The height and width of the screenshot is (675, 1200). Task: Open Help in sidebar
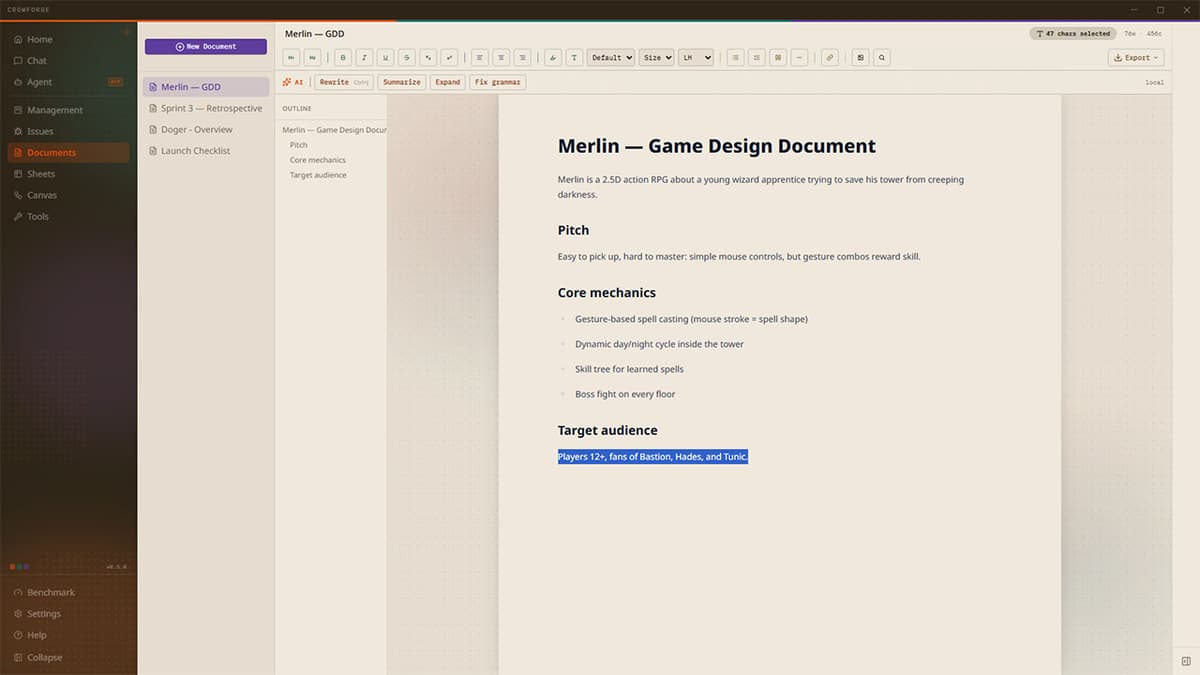click(x=68, y=635)
